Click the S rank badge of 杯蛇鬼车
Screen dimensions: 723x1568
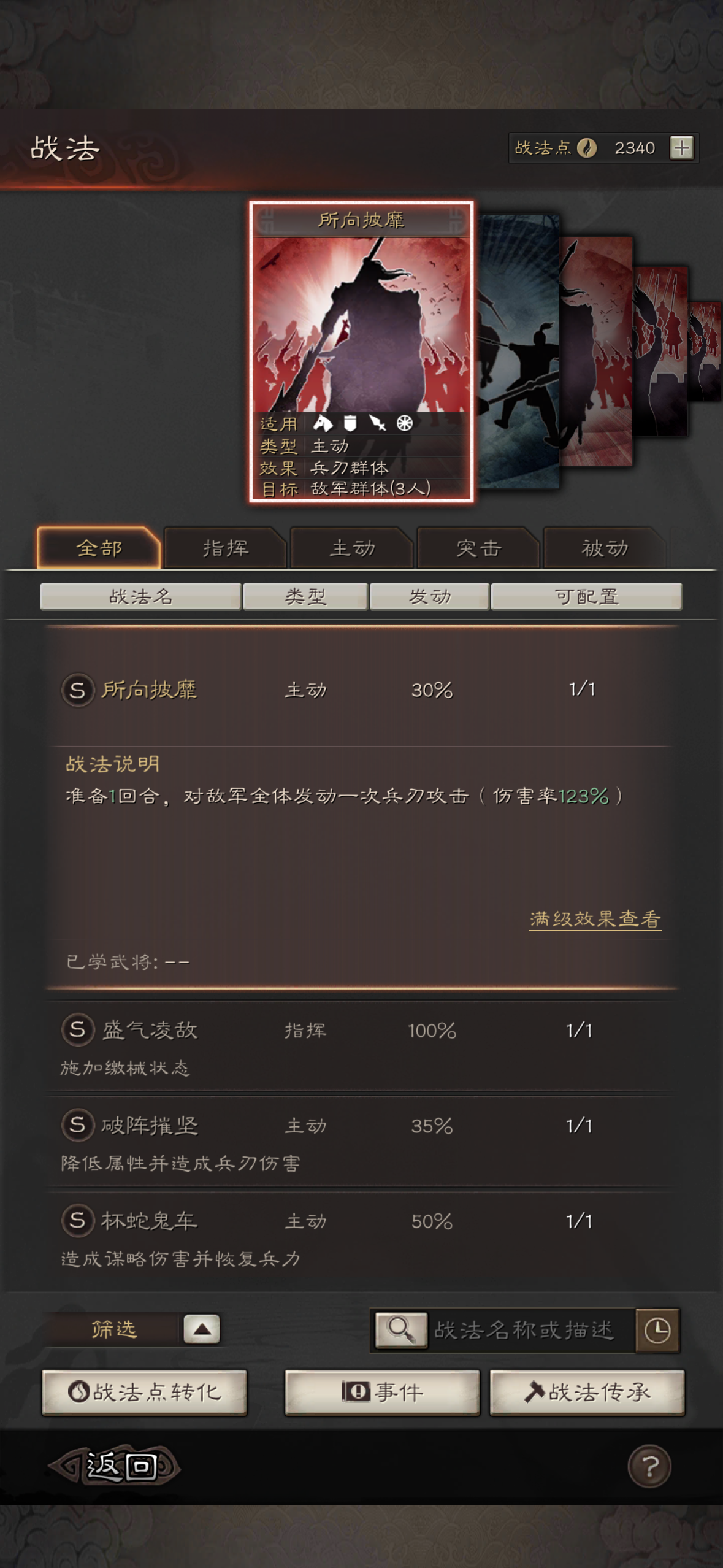pos(78,1220)
